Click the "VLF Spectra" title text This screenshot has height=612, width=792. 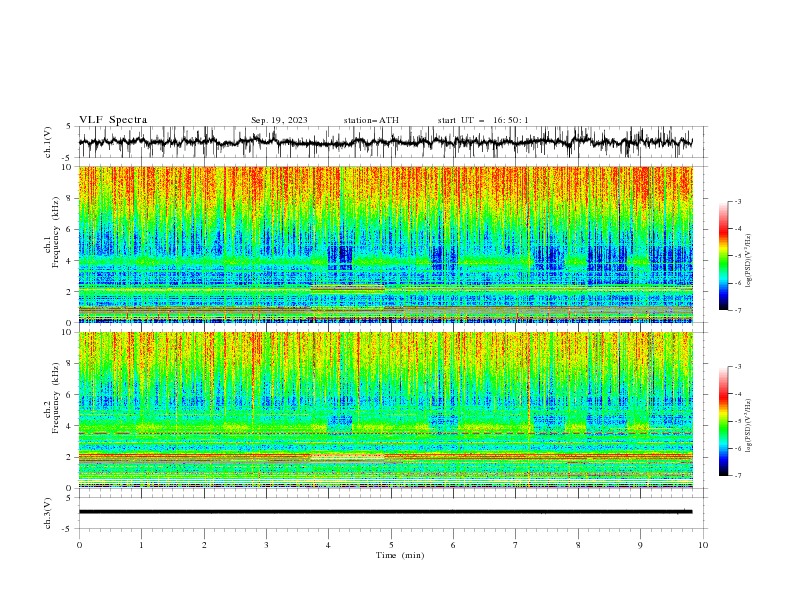113,120
